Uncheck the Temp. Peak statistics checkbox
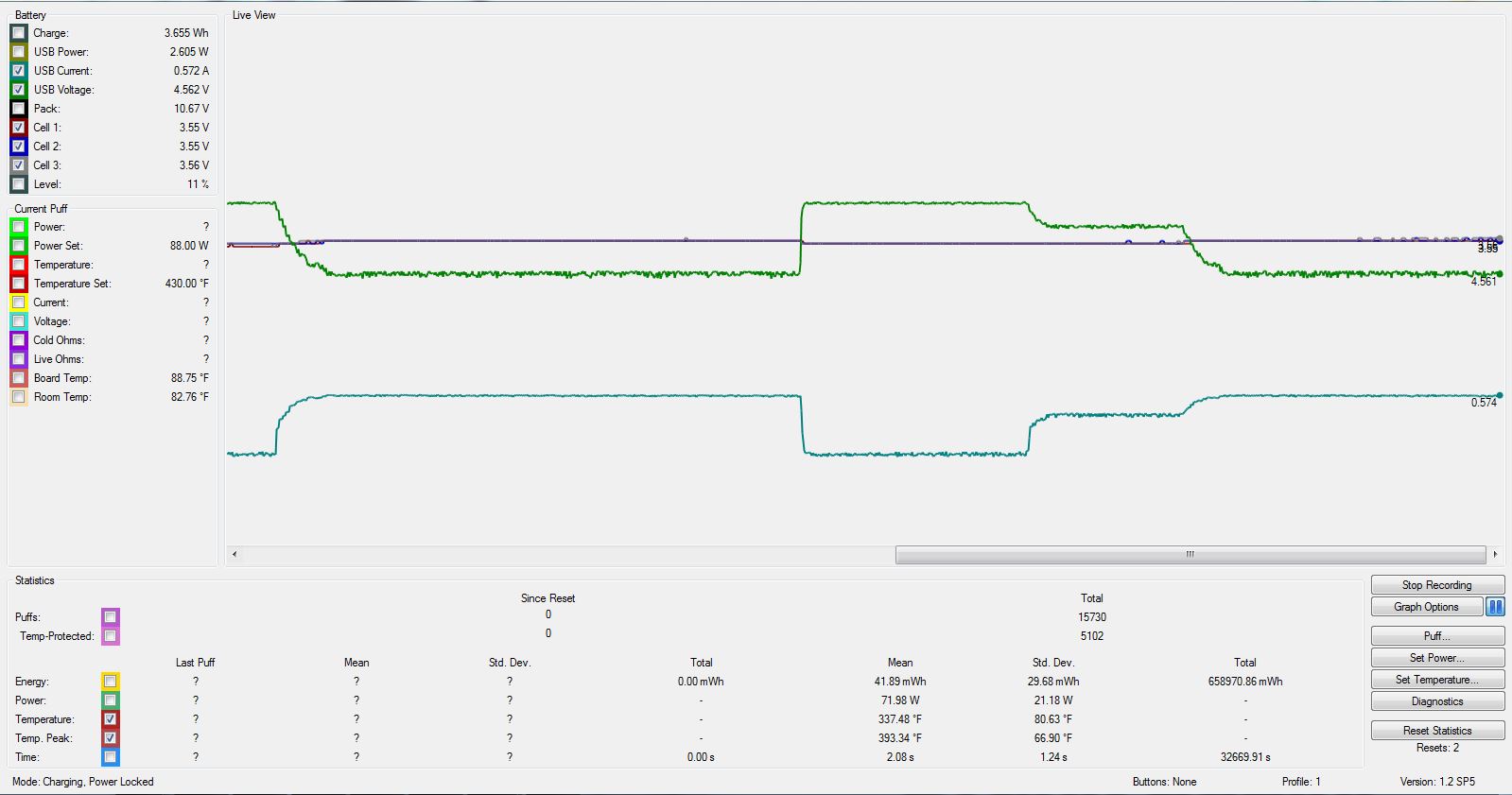Screen dimensions: 1512x795 pos(111,738)
